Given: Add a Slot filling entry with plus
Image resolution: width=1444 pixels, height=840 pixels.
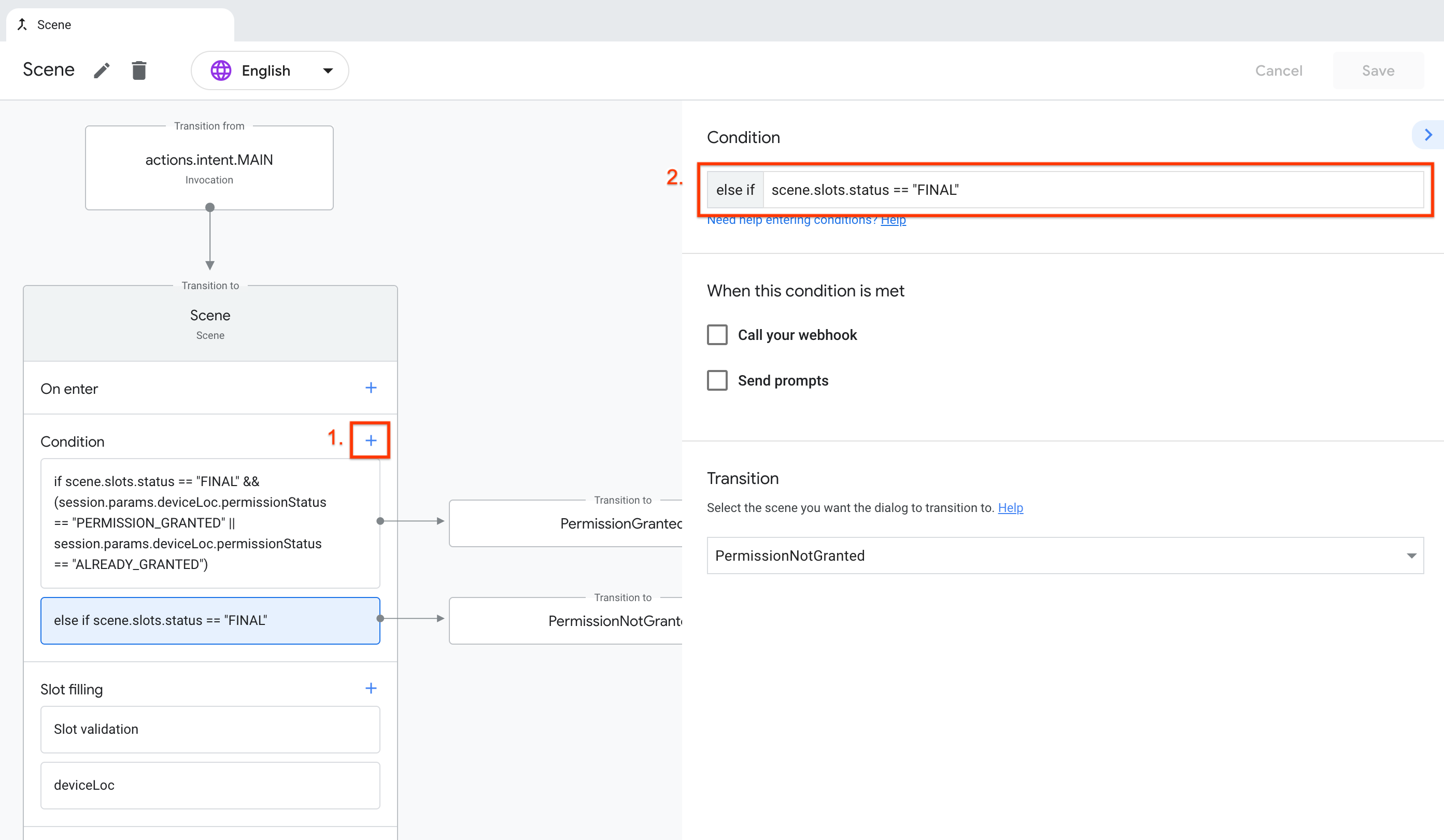Looking at the screenshot, I should click(371, 688).
